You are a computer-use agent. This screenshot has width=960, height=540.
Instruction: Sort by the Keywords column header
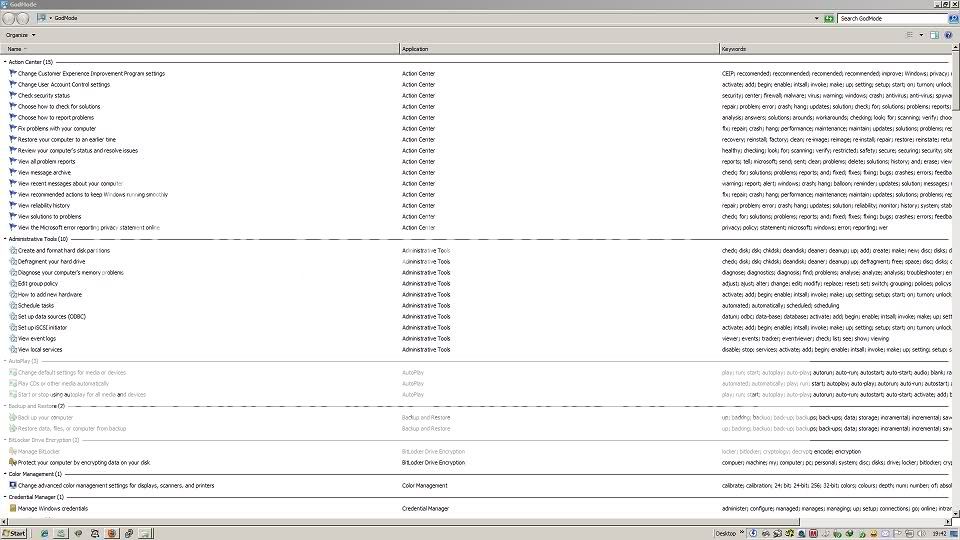click(733, 48)
